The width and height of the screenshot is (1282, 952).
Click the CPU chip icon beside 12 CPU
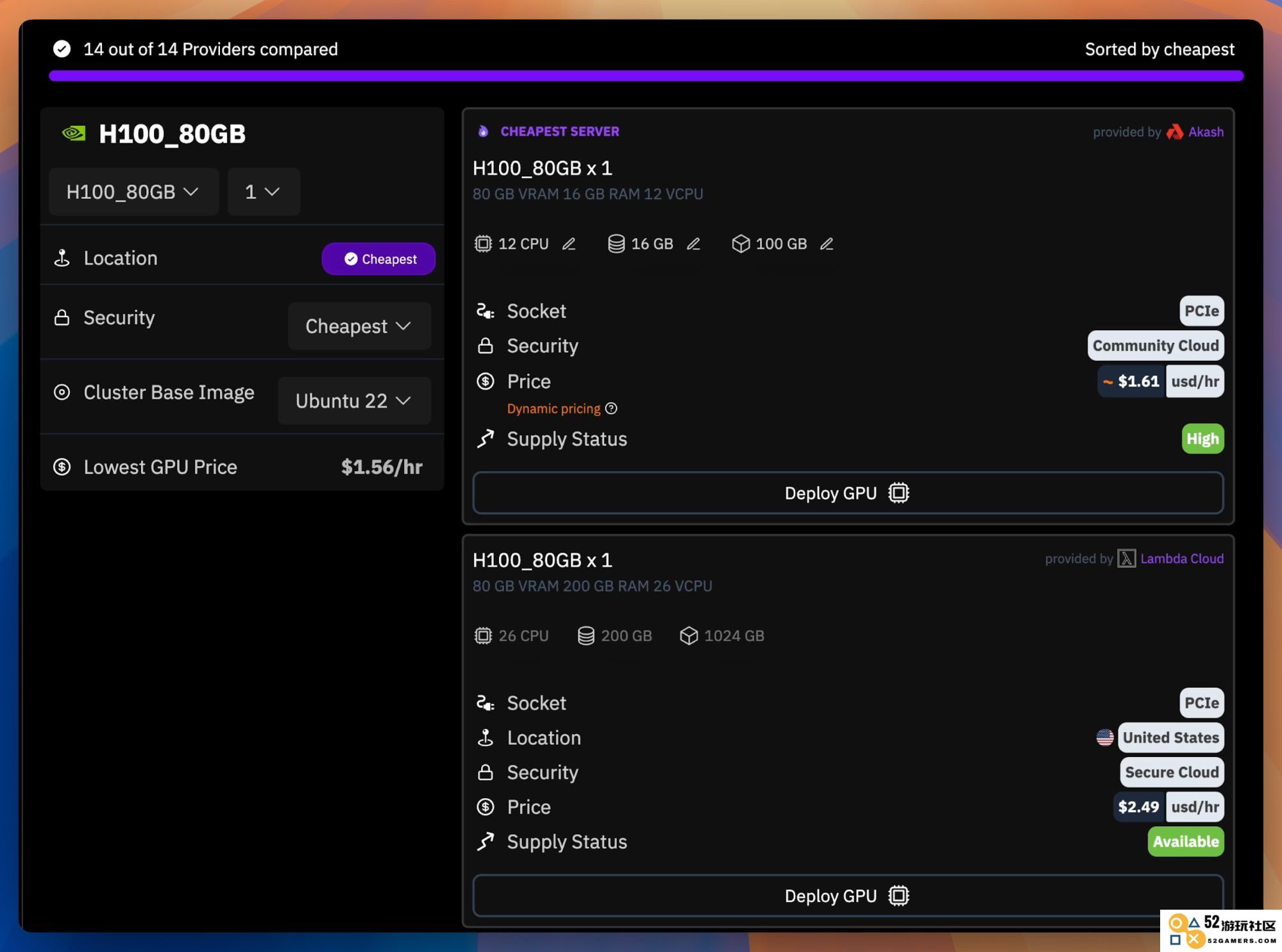click(x=483, y=244)
